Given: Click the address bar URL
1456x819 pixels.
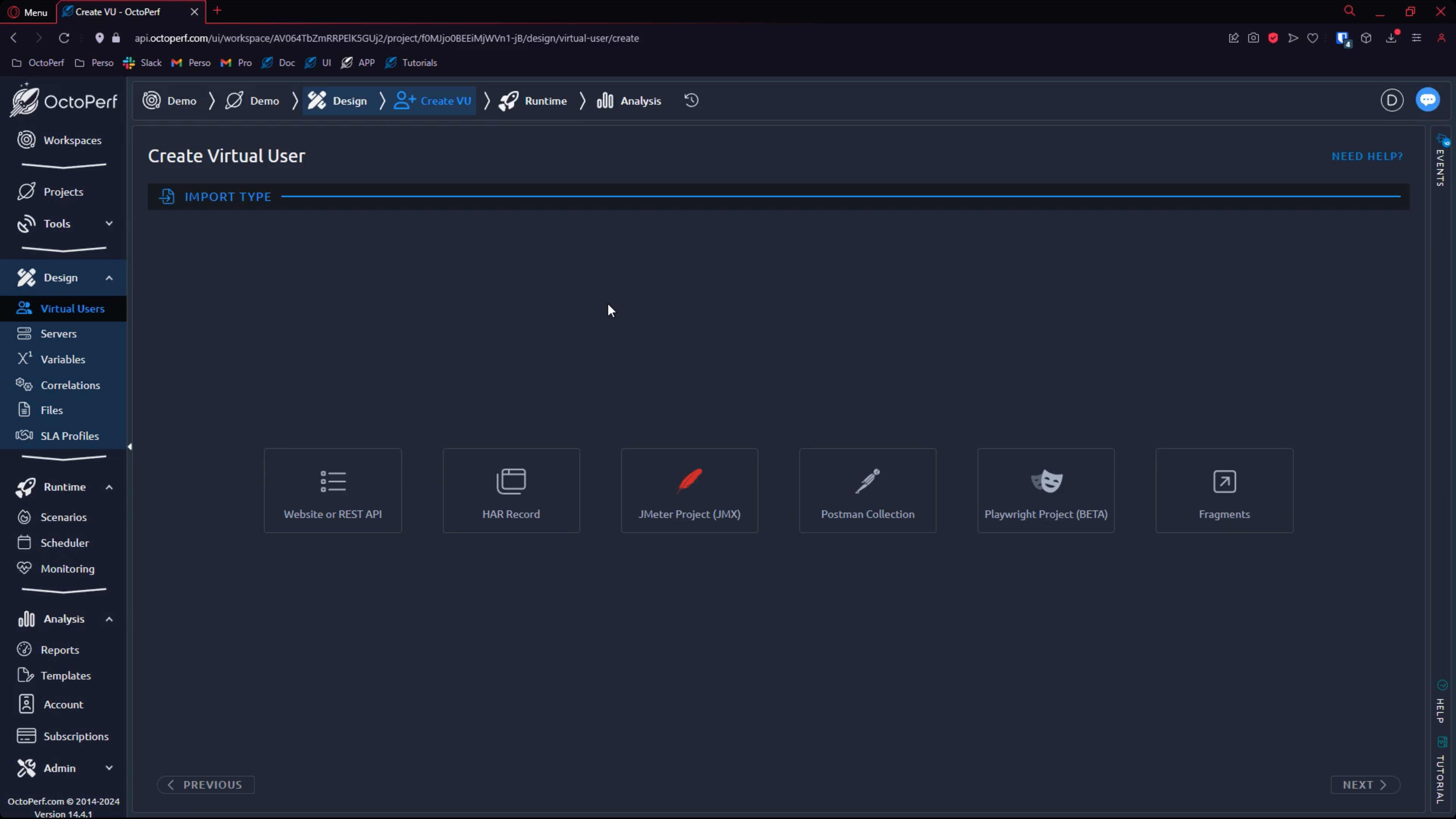Looking at the screenshot, I should [x=387, y=38].
